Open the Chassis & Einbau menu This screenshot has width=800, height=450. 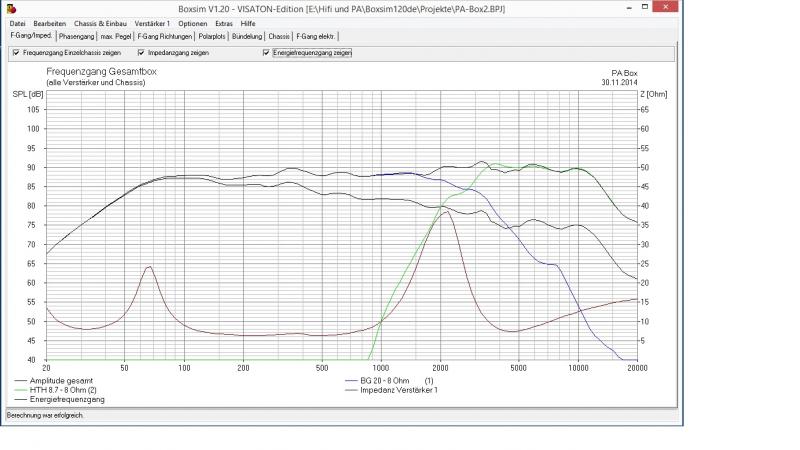point(100,23)
